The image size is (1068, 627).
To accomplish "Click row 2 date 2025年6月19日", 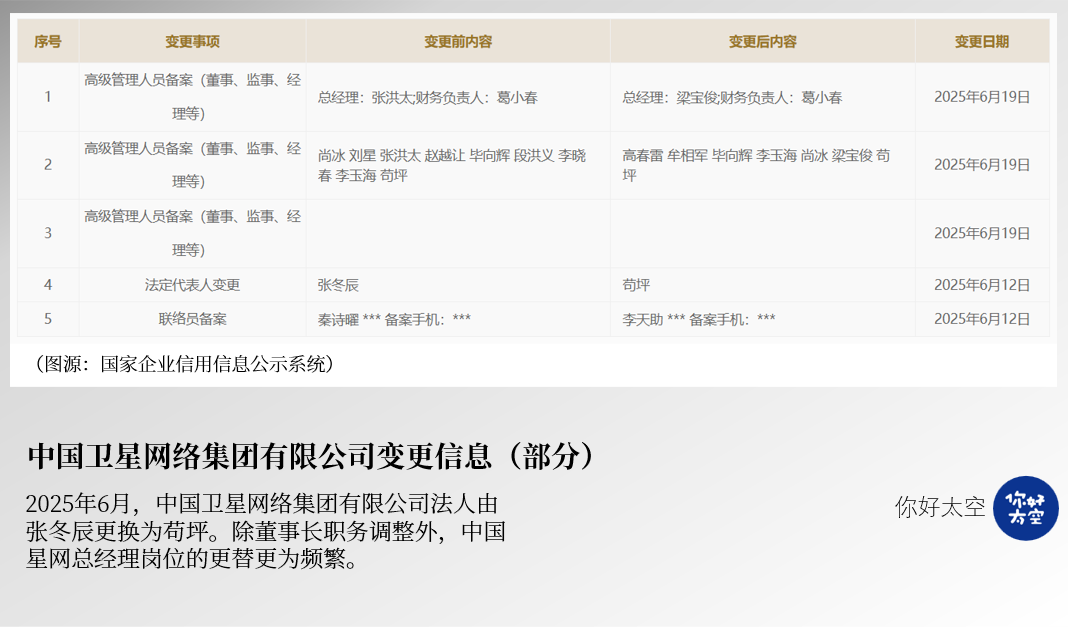I will point(982,165).
